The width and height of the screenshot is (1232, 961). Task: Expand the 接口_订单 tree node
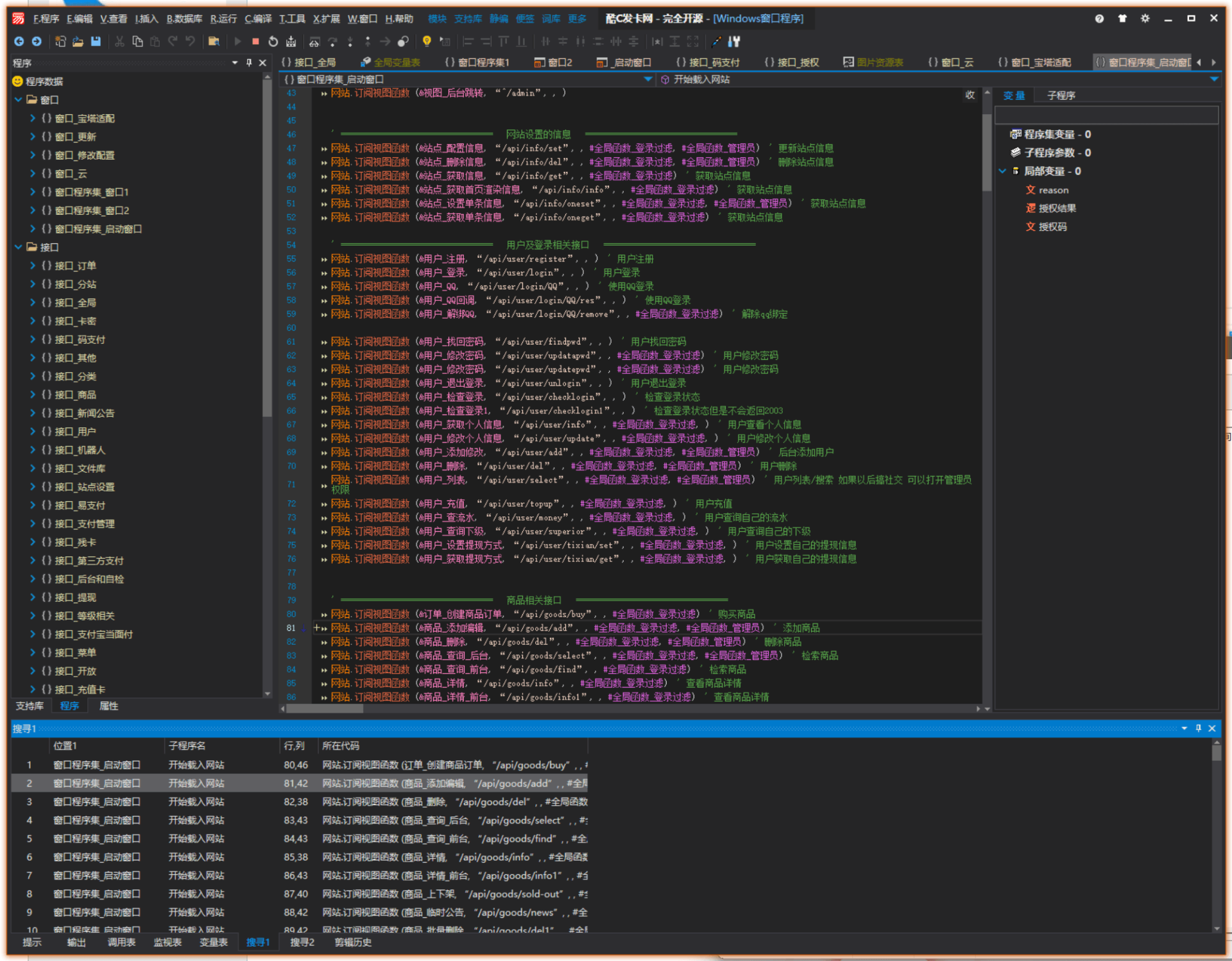click(x=32, y=266)
